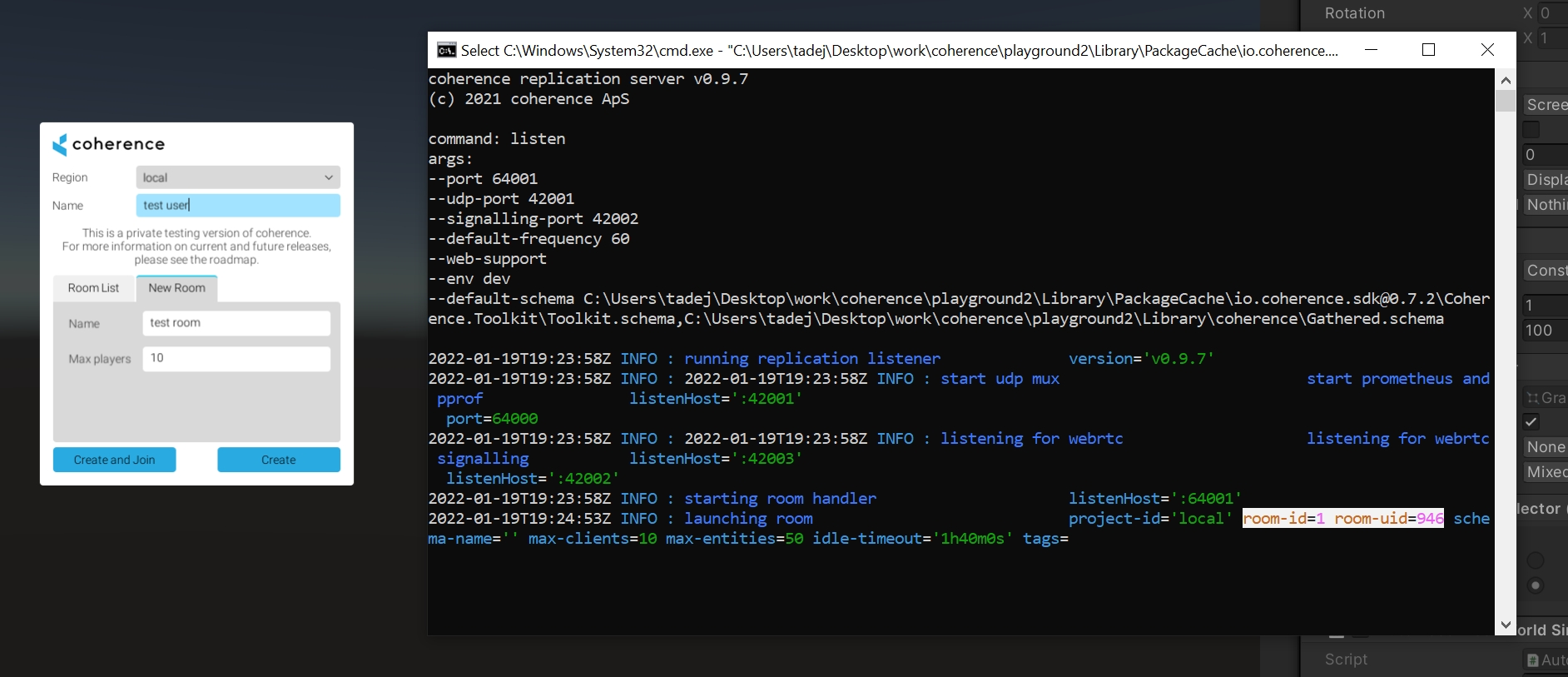This screenshot has width=1568, height=677.
Task: Click the console scrollbar up arrow
Action: tap(1506, 80)
